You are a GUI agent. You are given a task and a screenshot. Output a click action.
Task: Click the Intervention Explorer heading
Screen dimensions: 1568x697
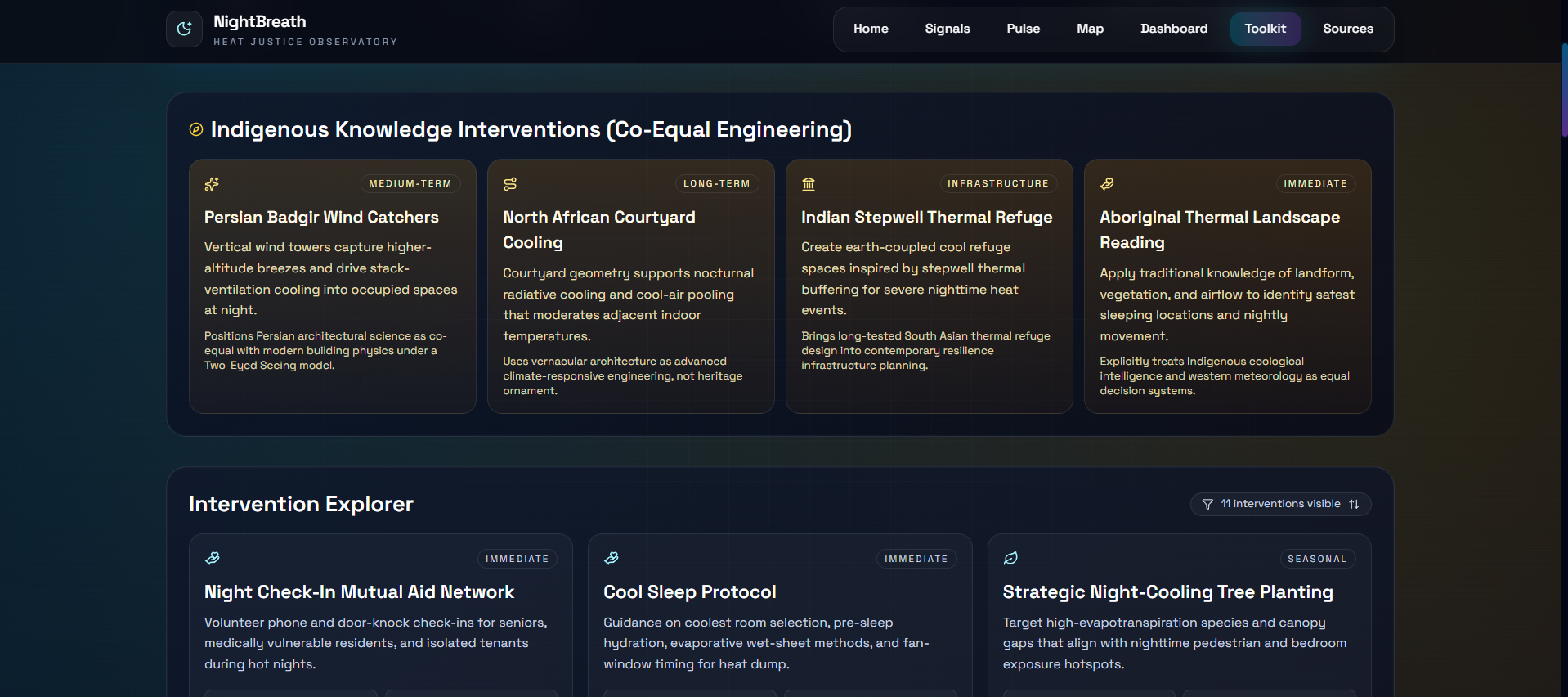pos(301,504)
